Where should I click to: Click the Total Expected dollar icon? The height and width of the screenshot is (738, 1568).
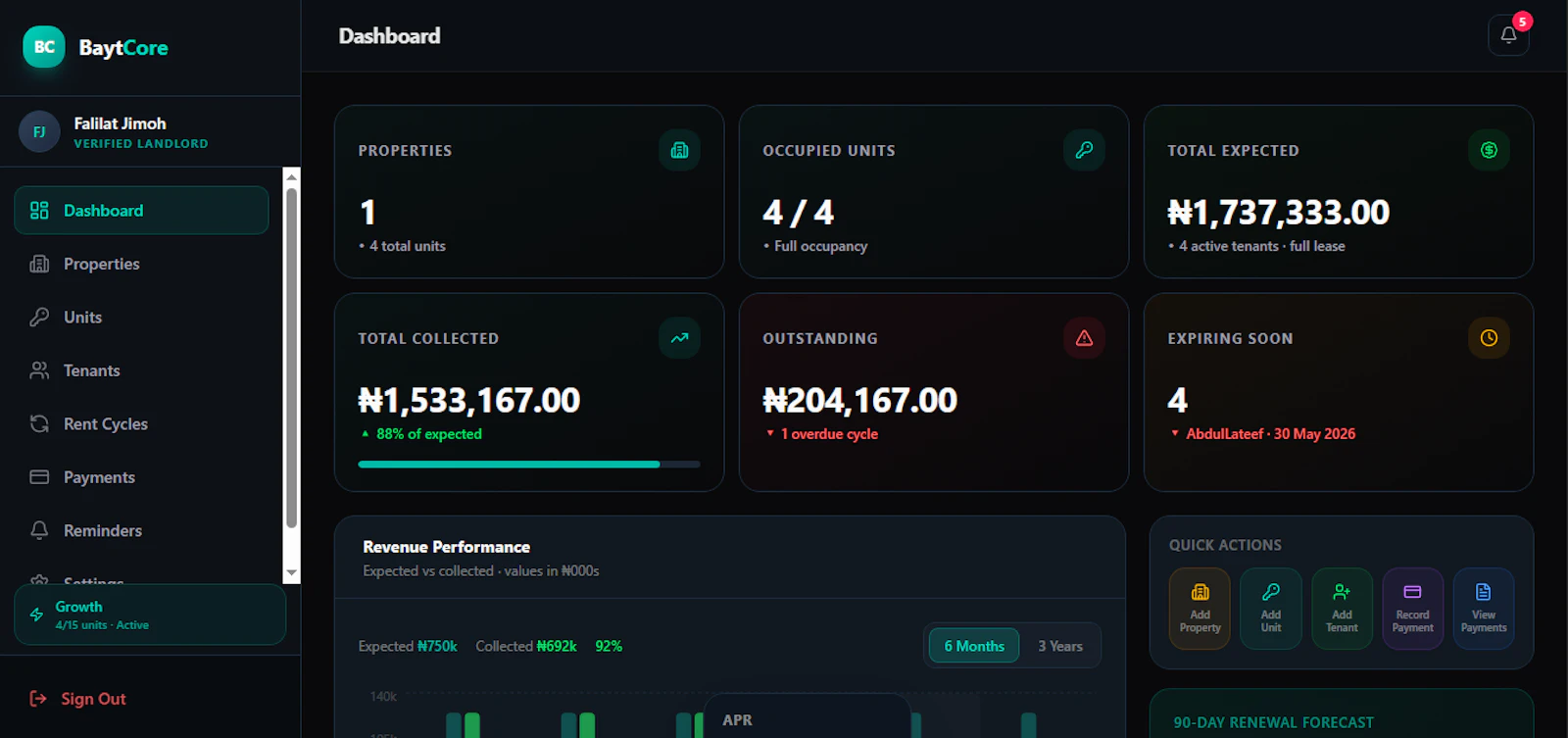pyautogui.click(x=1489, y=150)
